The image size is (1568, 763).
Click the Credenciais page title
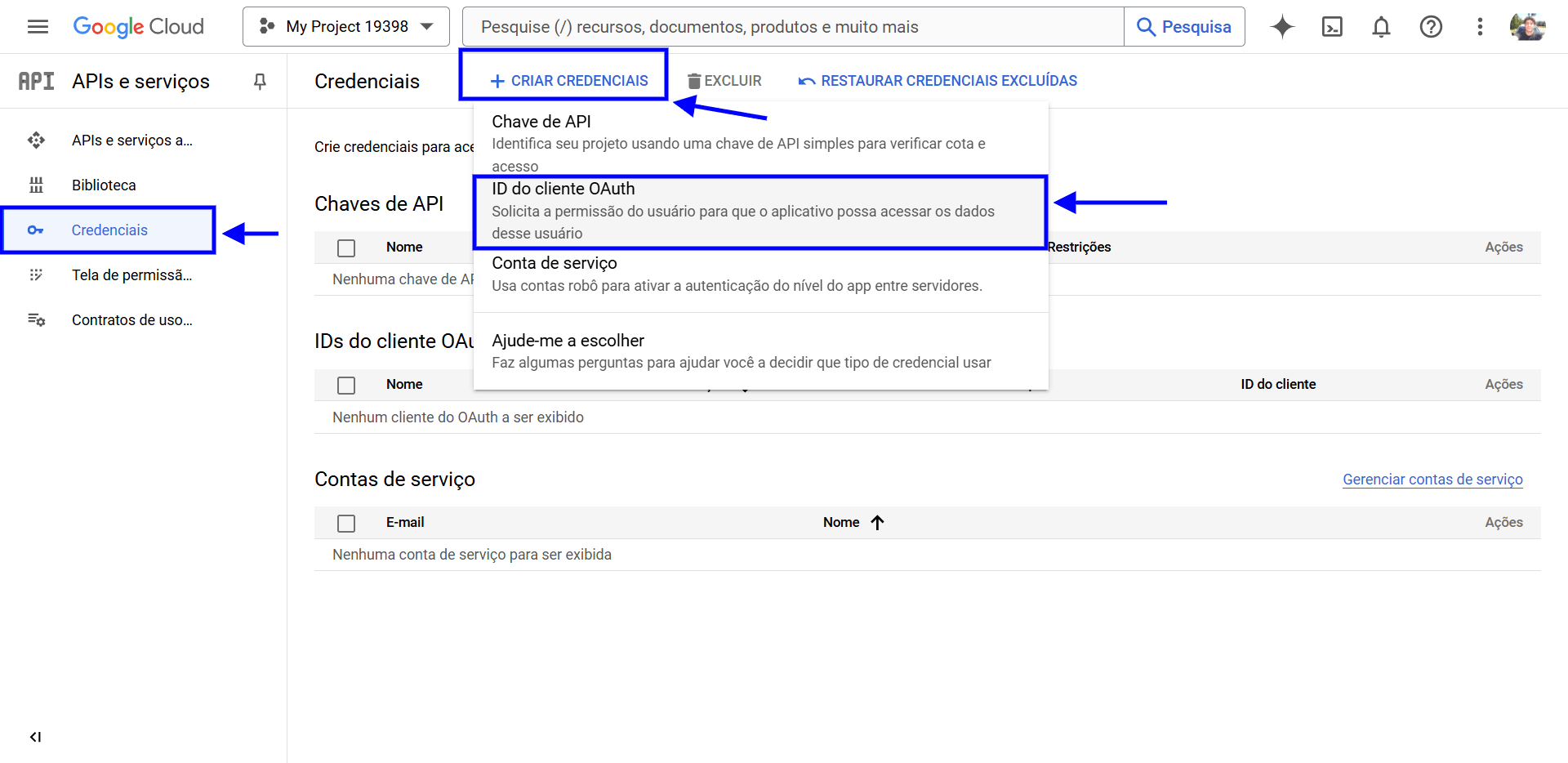click(367, 81)
